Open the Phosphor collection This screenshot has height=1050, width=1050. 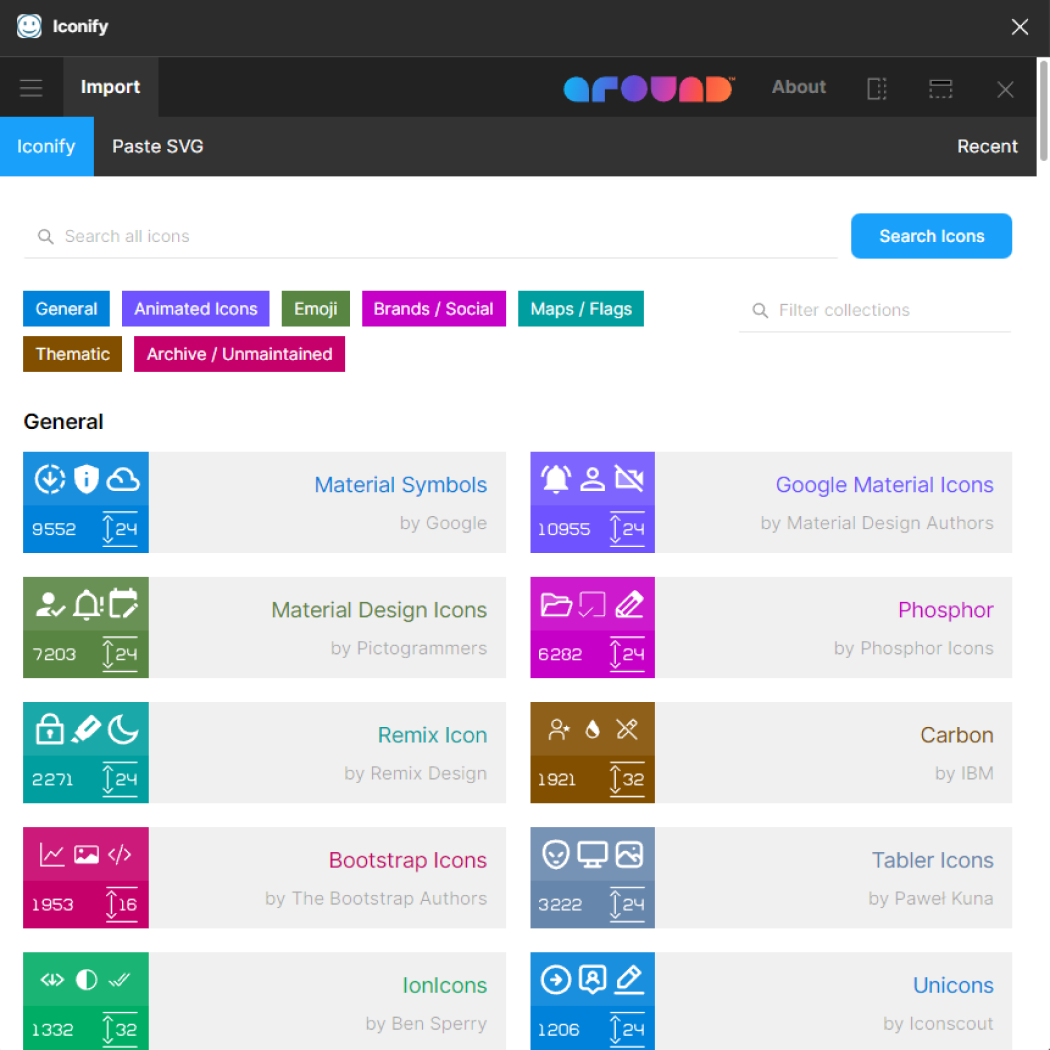coord(771,627)
